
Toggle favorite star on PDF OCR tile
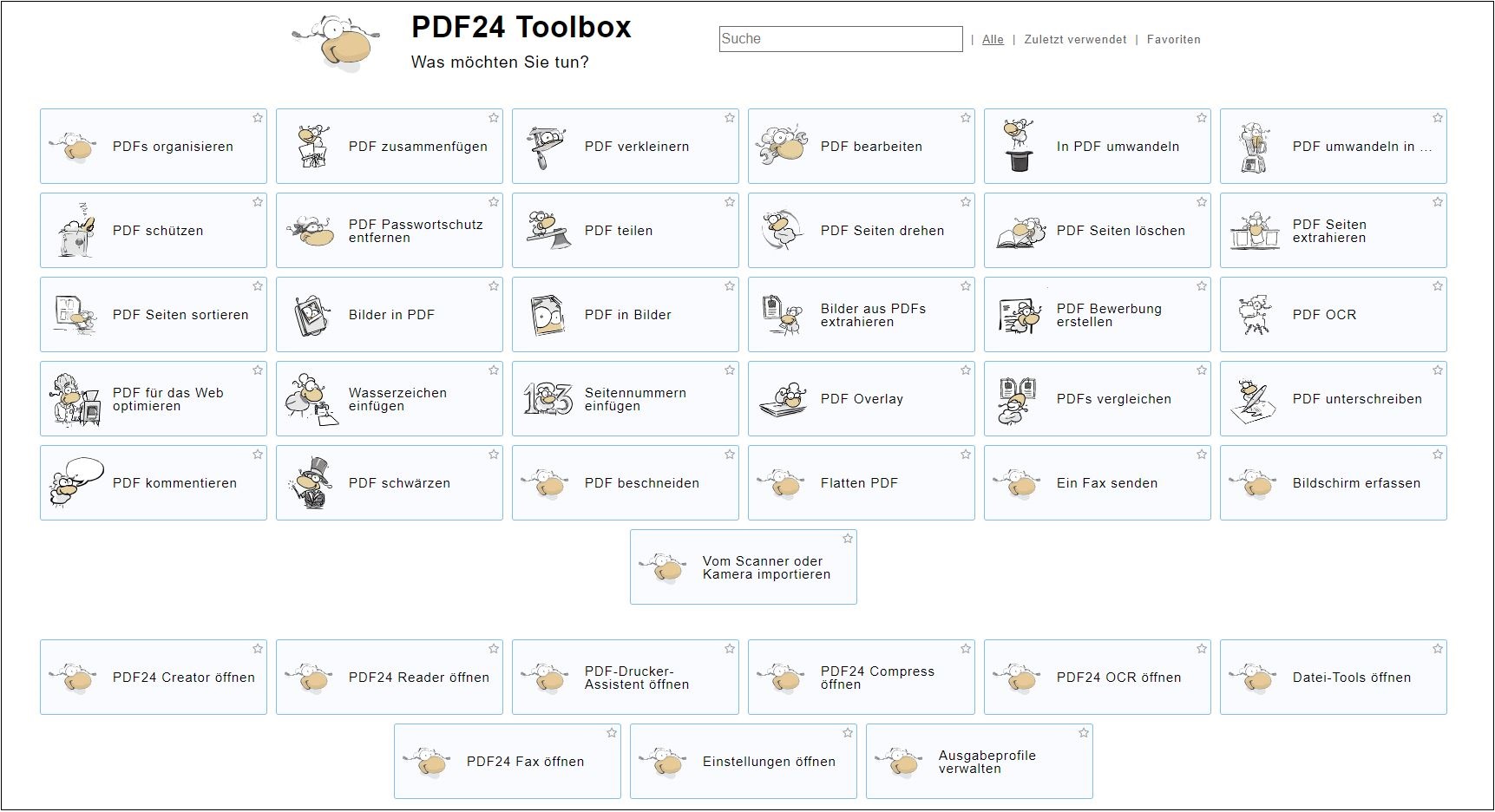(1438, 286)
